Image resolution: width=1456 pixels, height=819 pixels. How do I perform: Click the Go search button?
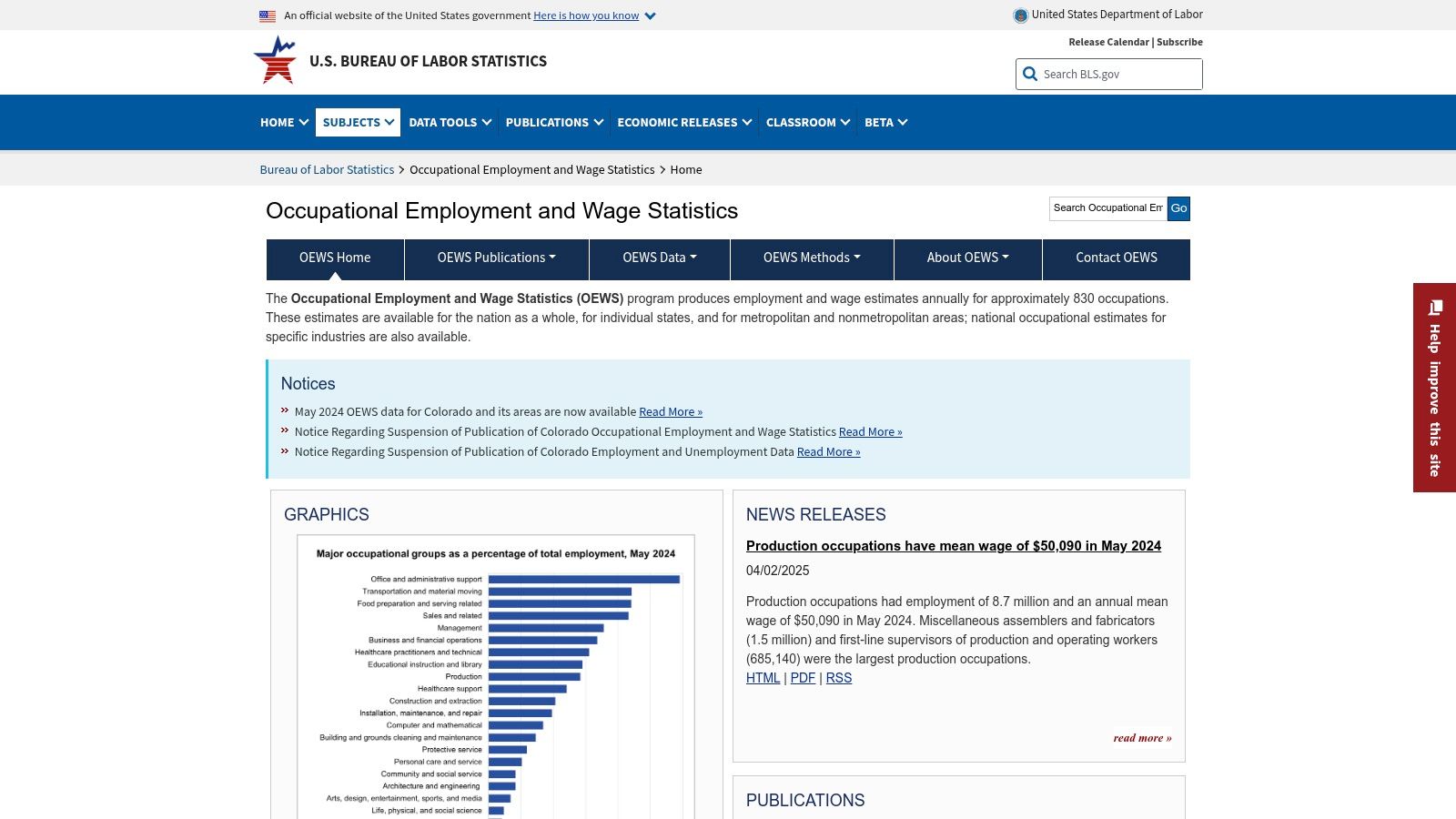pyautogui.click(x=1178, y=208)
